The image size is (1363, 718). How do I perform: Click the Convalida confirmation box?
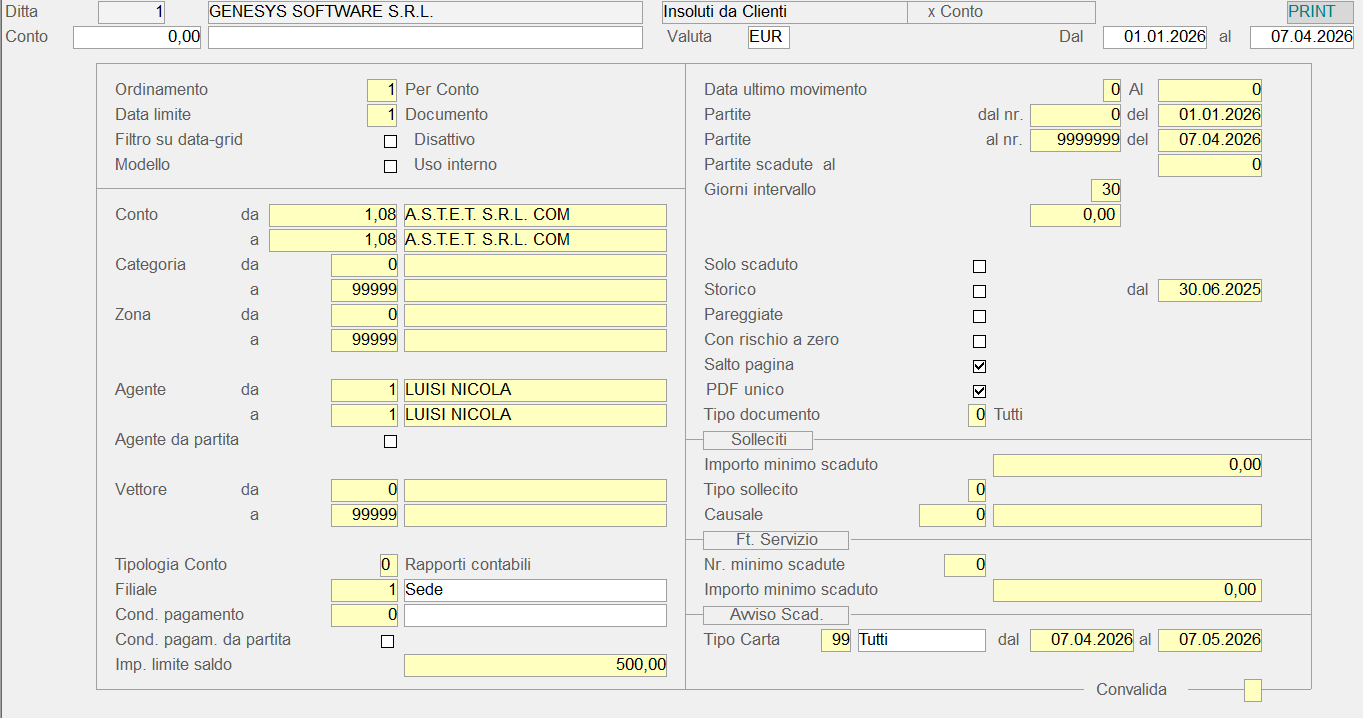[x=1252, y=690]
